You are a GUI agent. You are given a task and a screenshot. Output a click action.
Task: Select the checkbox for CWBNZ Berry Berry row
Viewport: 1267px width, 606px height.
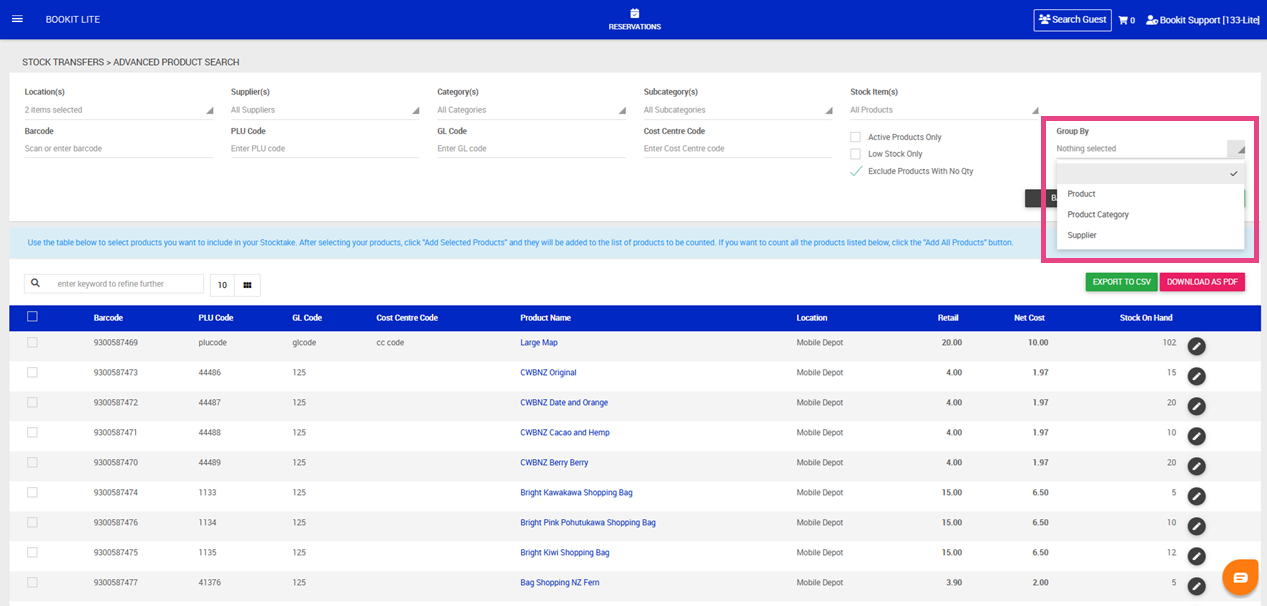32,462
